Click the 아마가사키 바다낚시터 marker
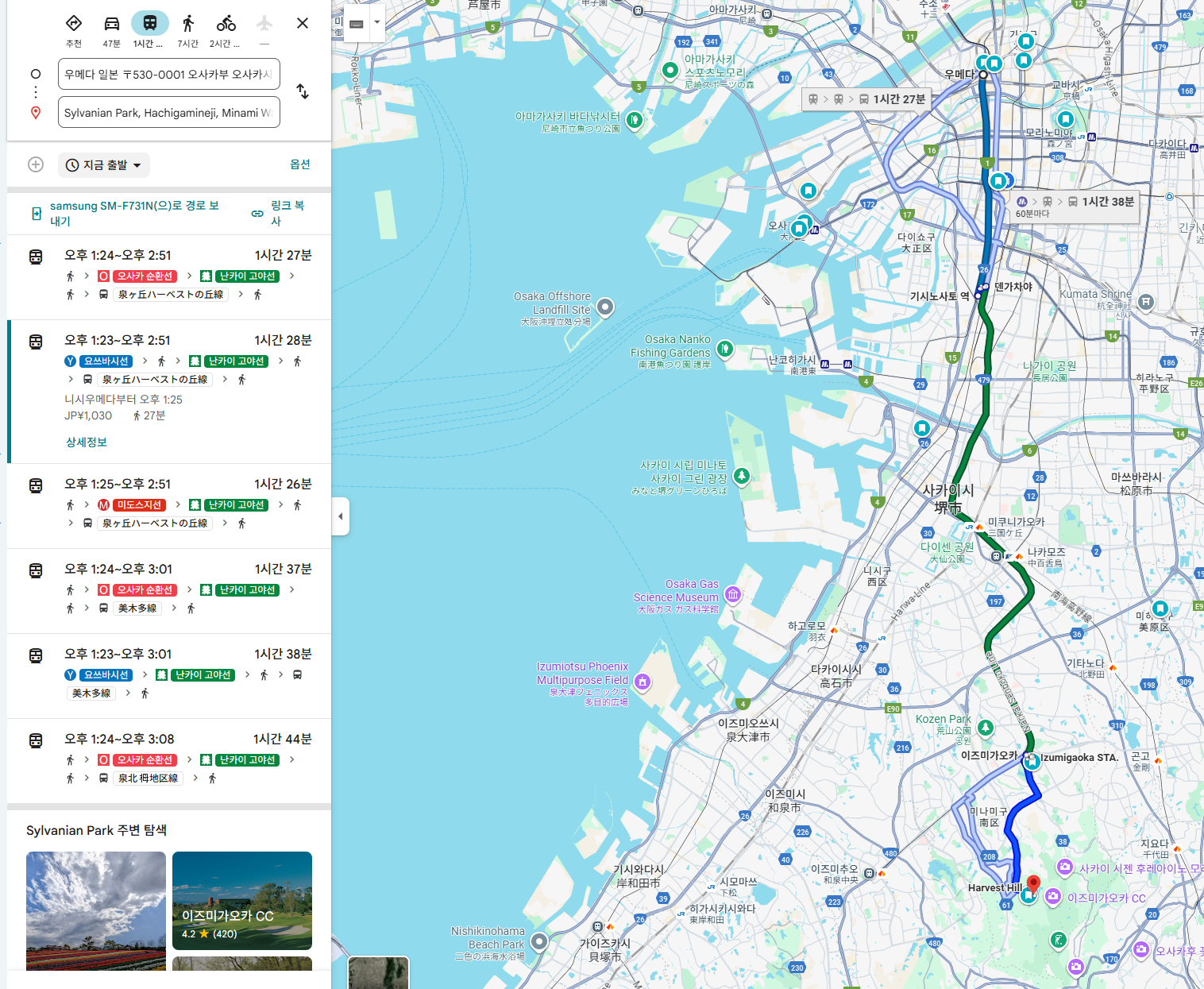The width and height of the screenshot is (1204, 989). 634,120
